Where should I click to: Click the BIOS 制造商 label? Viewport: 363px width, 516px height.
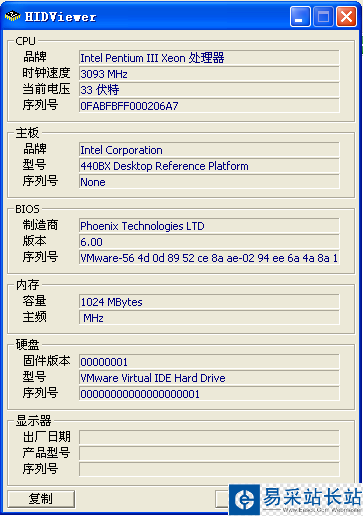pyautogui.click(x=40, y=225)
